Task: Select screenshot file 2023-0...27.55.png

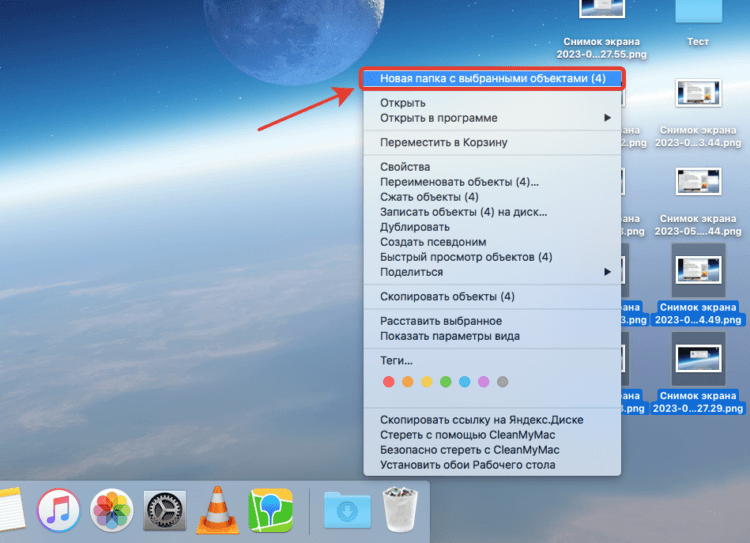Action: (x=602, y=29)
